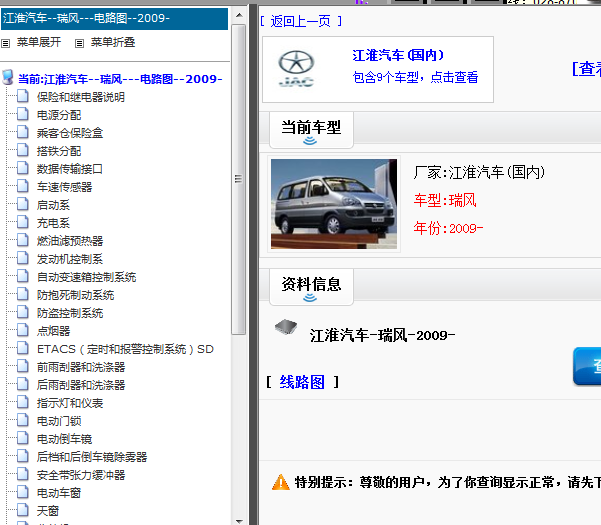
Task: Click the page icon beside 防抱死制动系统
Action: (23, 294)
